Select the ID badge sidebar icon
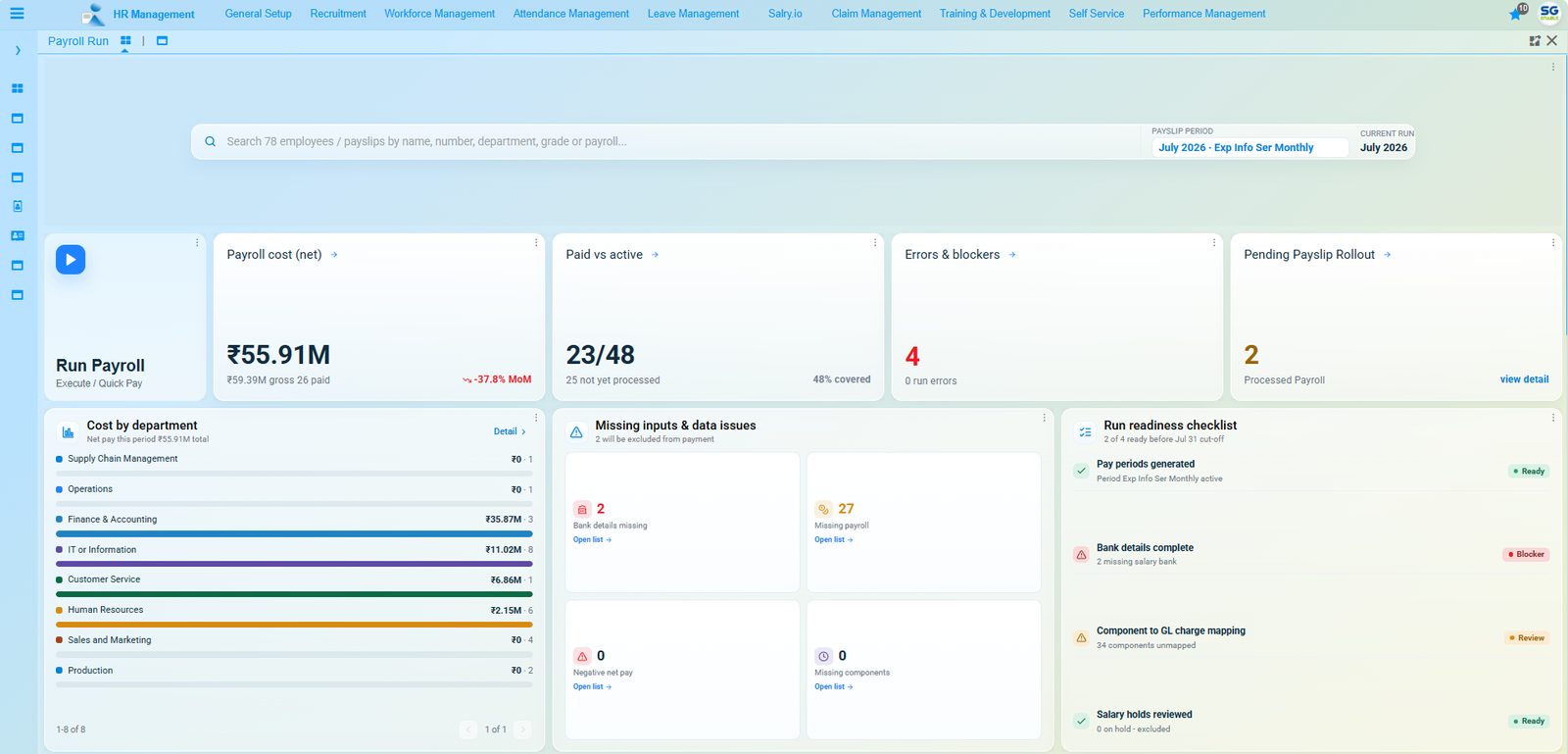This screenshot has height=754, width=1568. click(17, 206)
